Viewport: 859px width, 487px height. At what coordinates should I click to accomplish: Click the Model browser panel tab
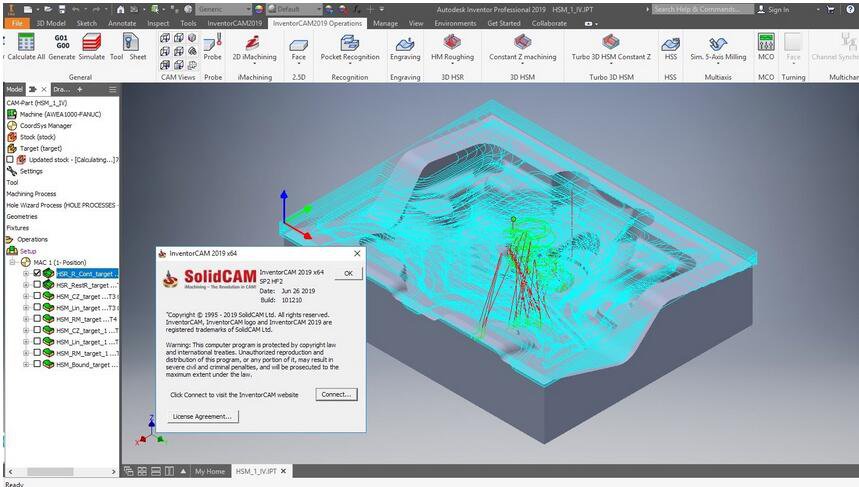point(15,89)
